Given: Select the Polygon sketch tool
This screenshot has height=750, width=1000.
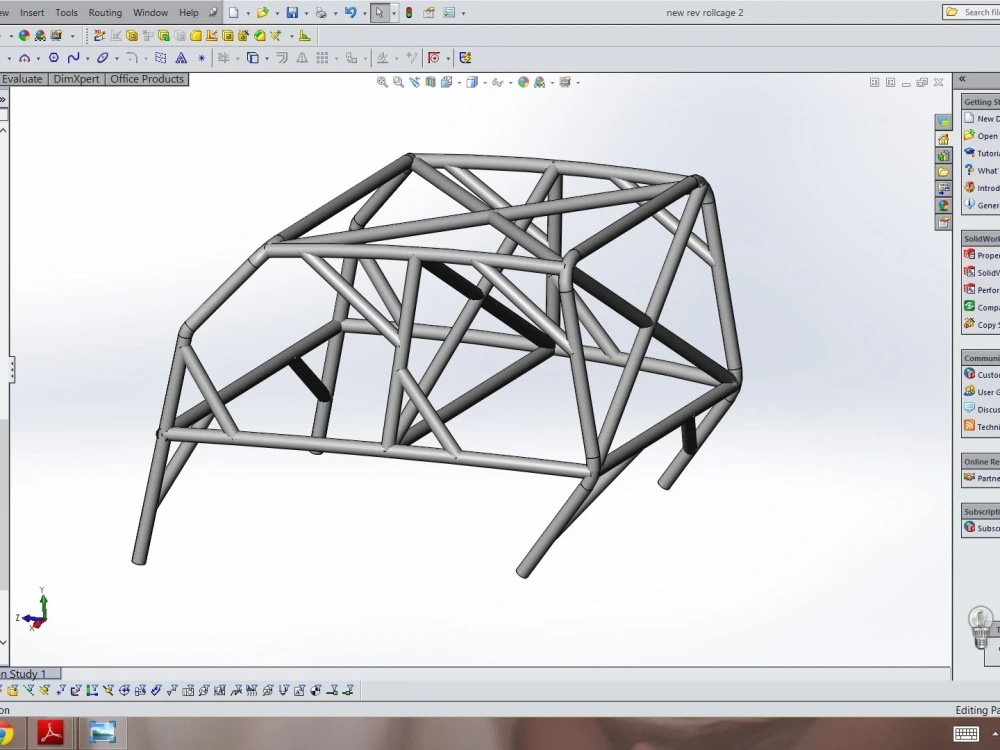Looking at the screenshot, I should [x=54, y=58].
